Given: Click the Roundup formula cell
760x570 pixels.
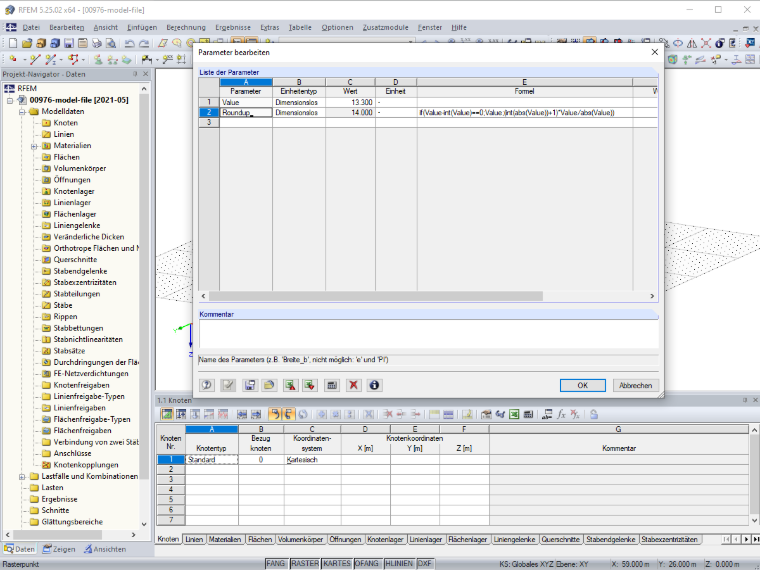Looking at the screenshot, I should tap(524, 112).
